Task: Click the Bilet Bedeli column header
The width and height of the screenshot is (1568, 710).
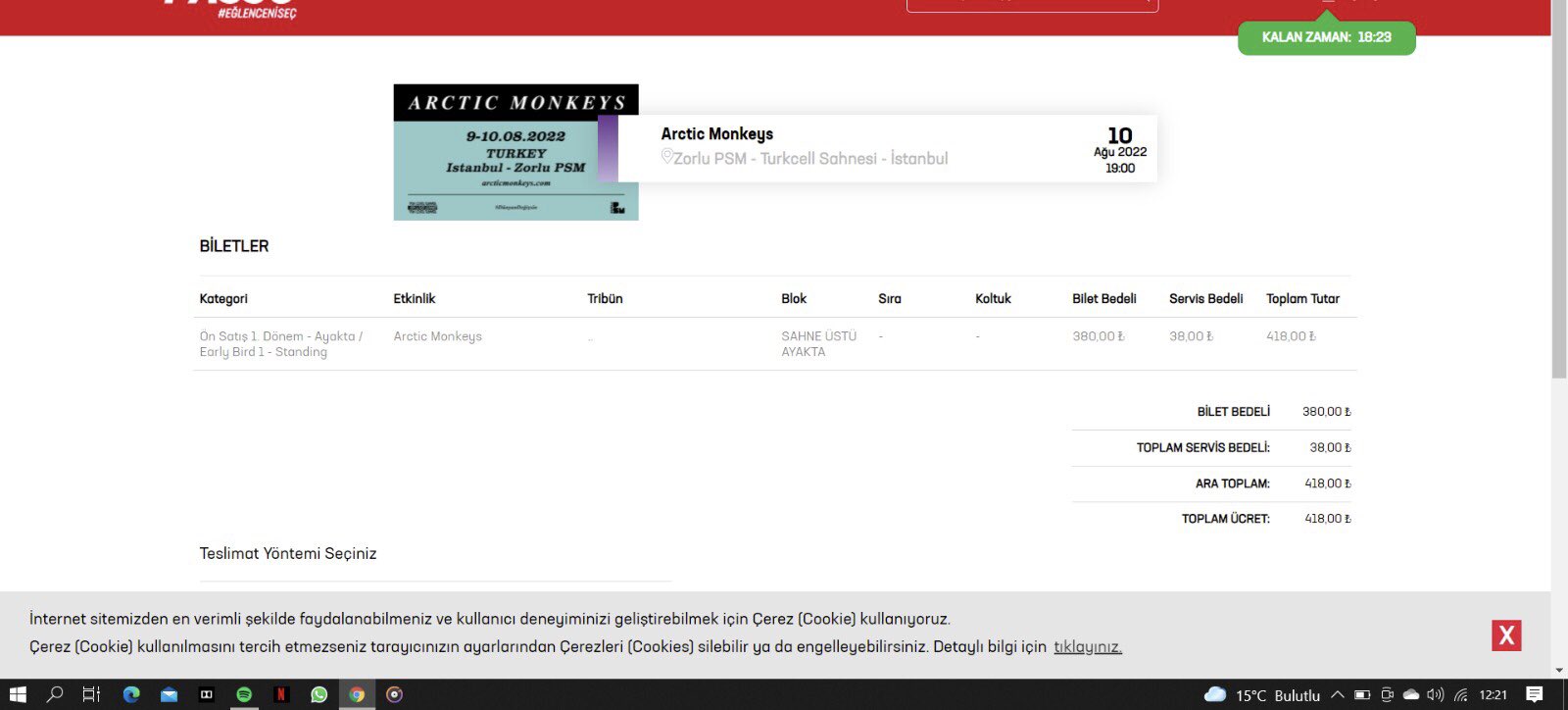Action: click(1104, 299)
